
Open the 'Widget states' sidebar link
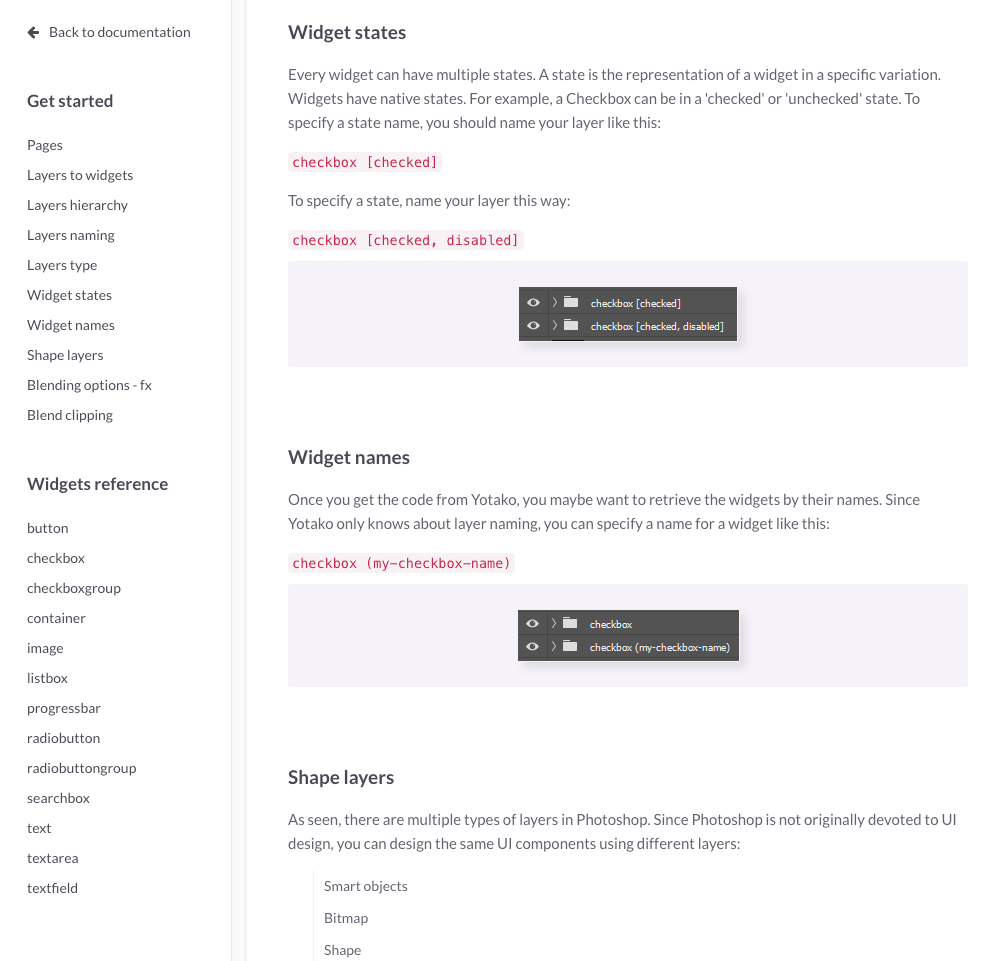pyautogui.click(x=69, y=294)
